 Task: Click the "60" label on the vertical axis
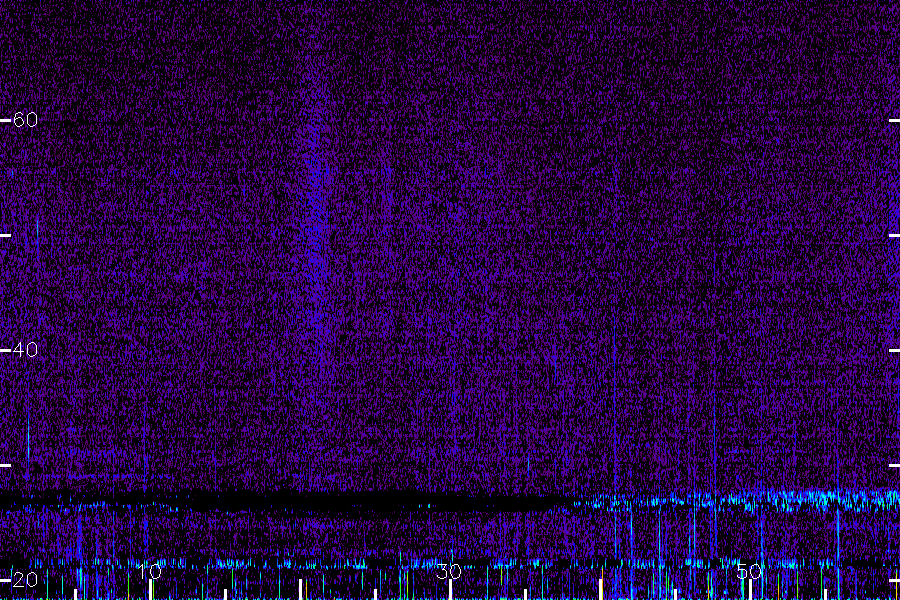click(x=25, y=120)
